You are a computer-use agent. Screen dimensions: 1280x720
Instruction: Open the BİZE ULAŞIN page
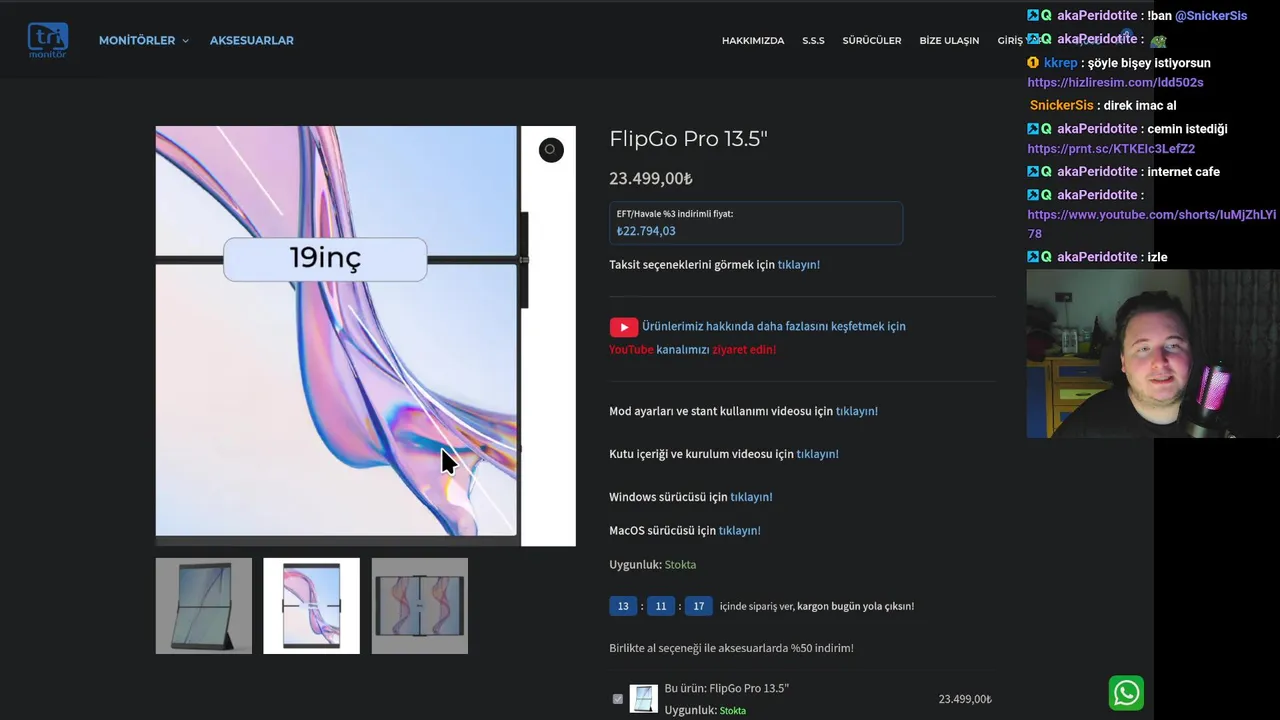coord(949,41)
